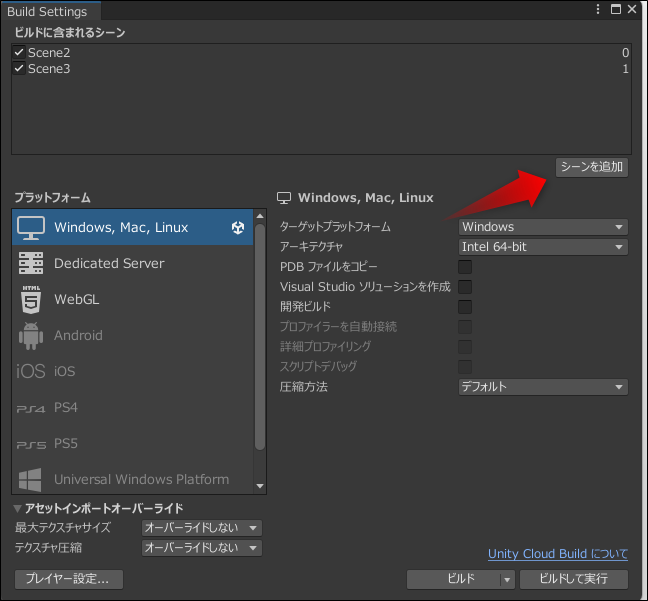
Task: Click the シーンを追加 button
Action: tap(591, 167)
